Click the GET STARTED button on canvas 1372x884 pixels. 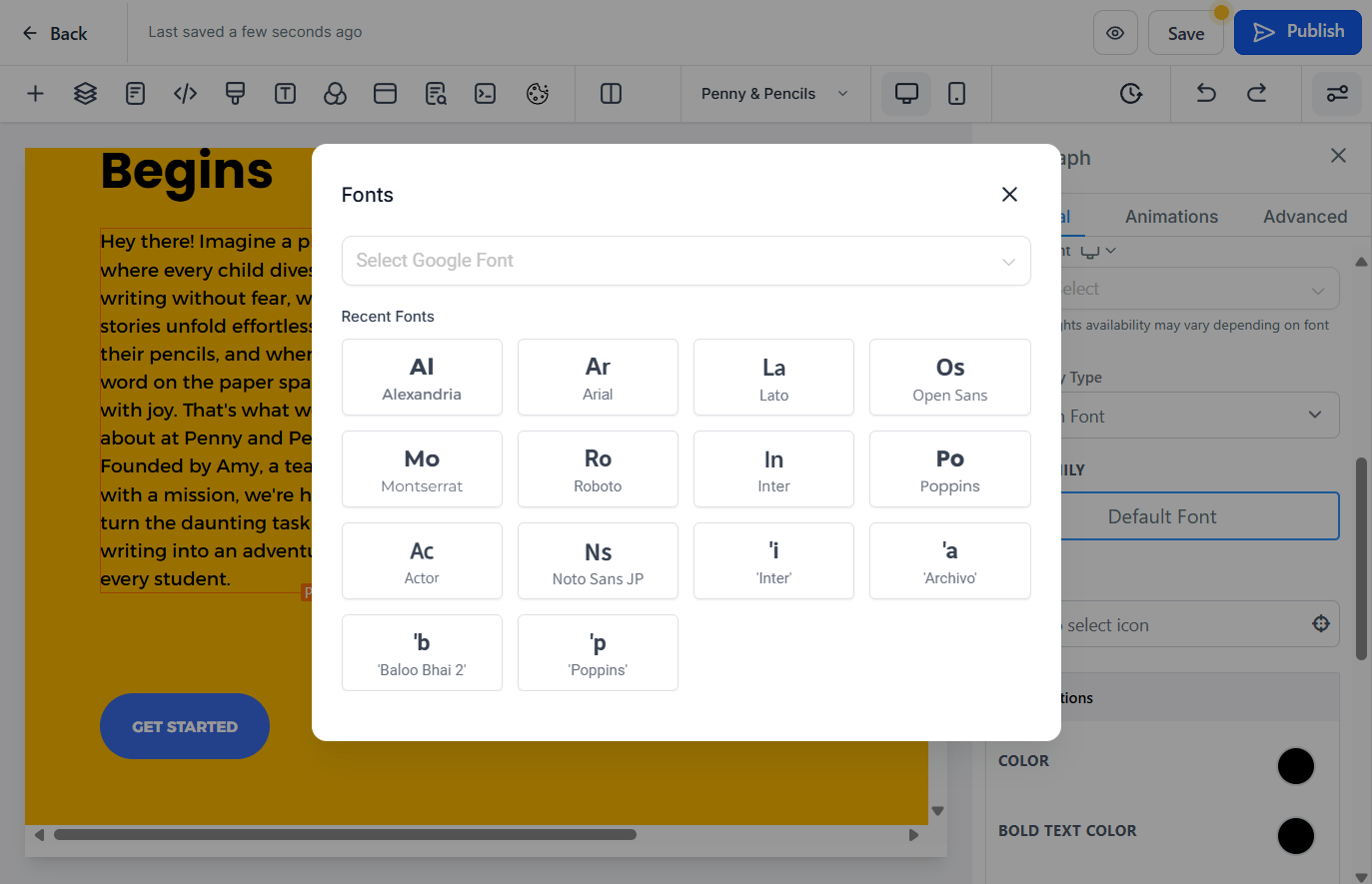coord(185,726)
